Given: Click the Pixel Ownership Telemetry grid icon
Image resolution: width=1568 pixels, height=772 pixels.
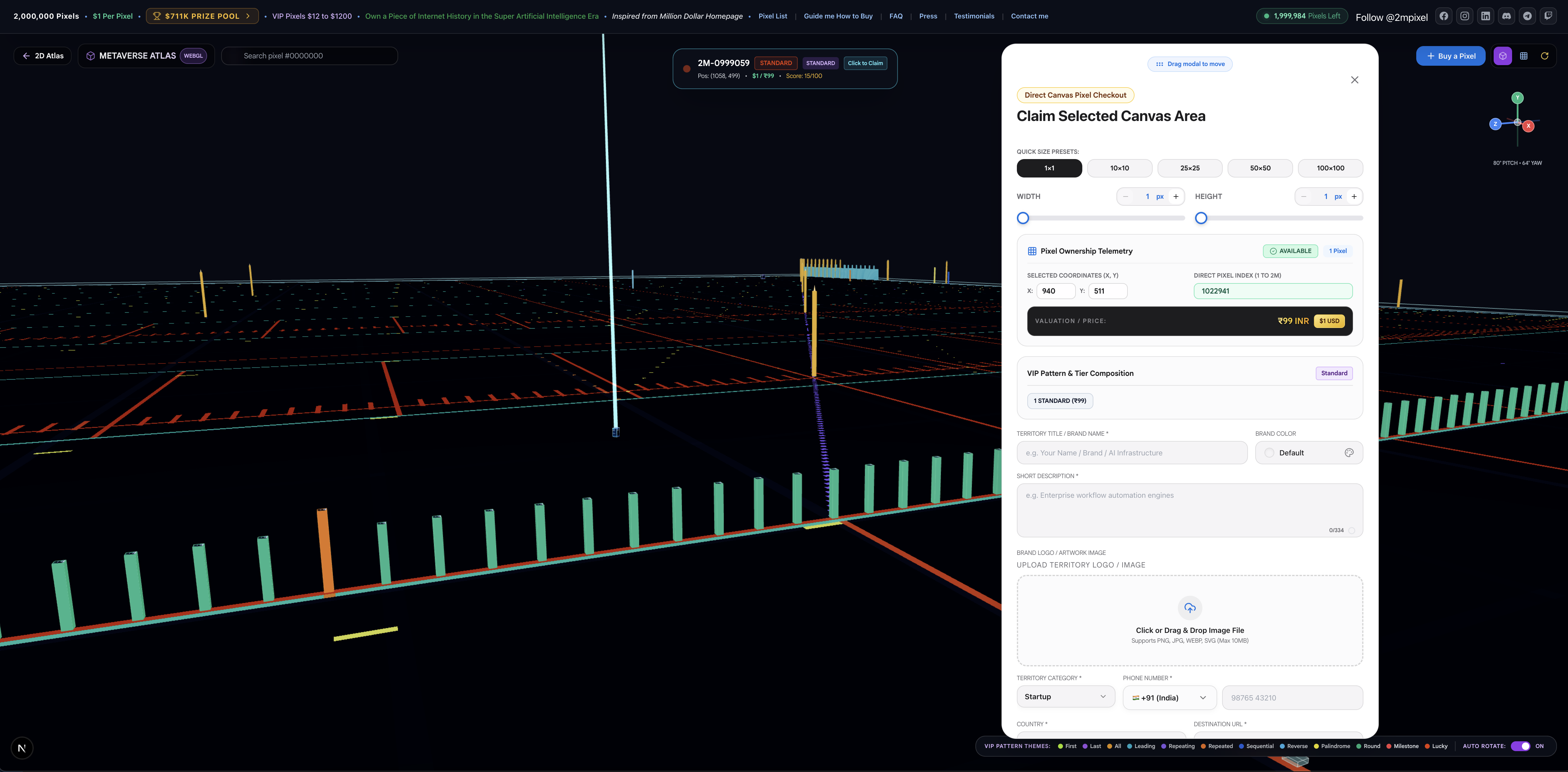Looking at the screenshot, I should pyautogui.click(x=1032, y=251).
